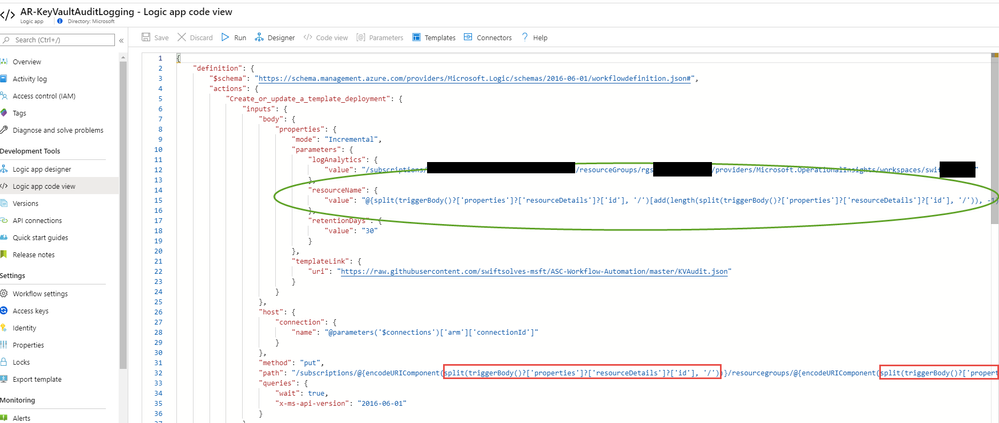Click the Designer button label
The height and width of the screenshot is (423, 999).
pyautogui.click(x=281, y=38)
